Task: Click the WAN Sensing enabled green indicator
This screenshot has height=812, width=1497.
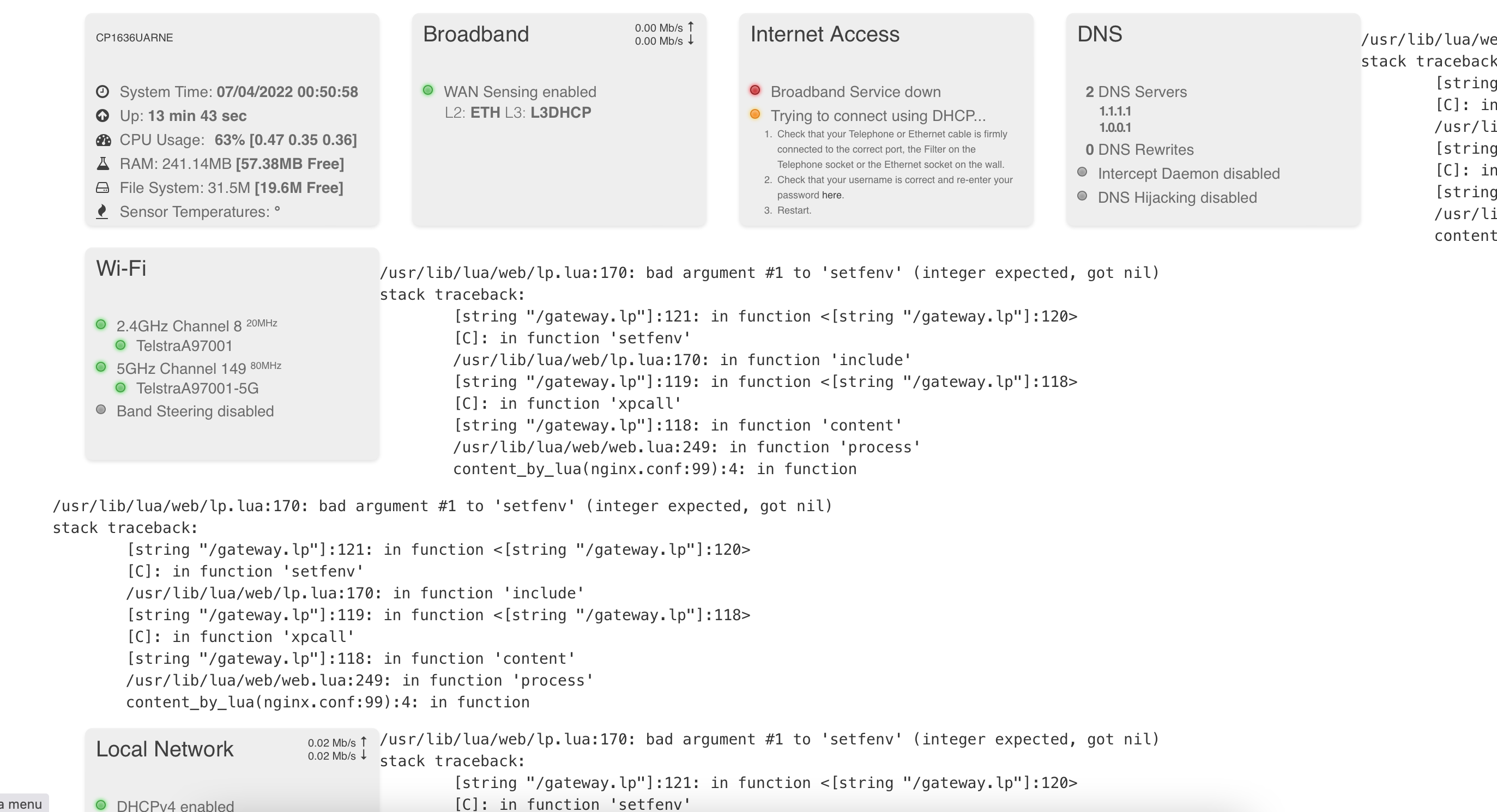Action: [429, 90]
